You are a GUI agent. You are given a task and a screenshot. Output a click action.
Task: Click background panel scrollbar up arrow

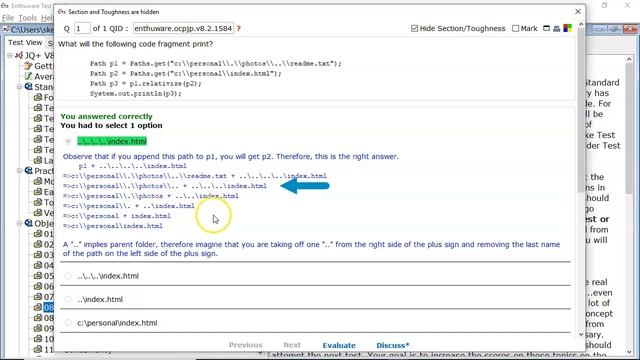coord(629,60)
